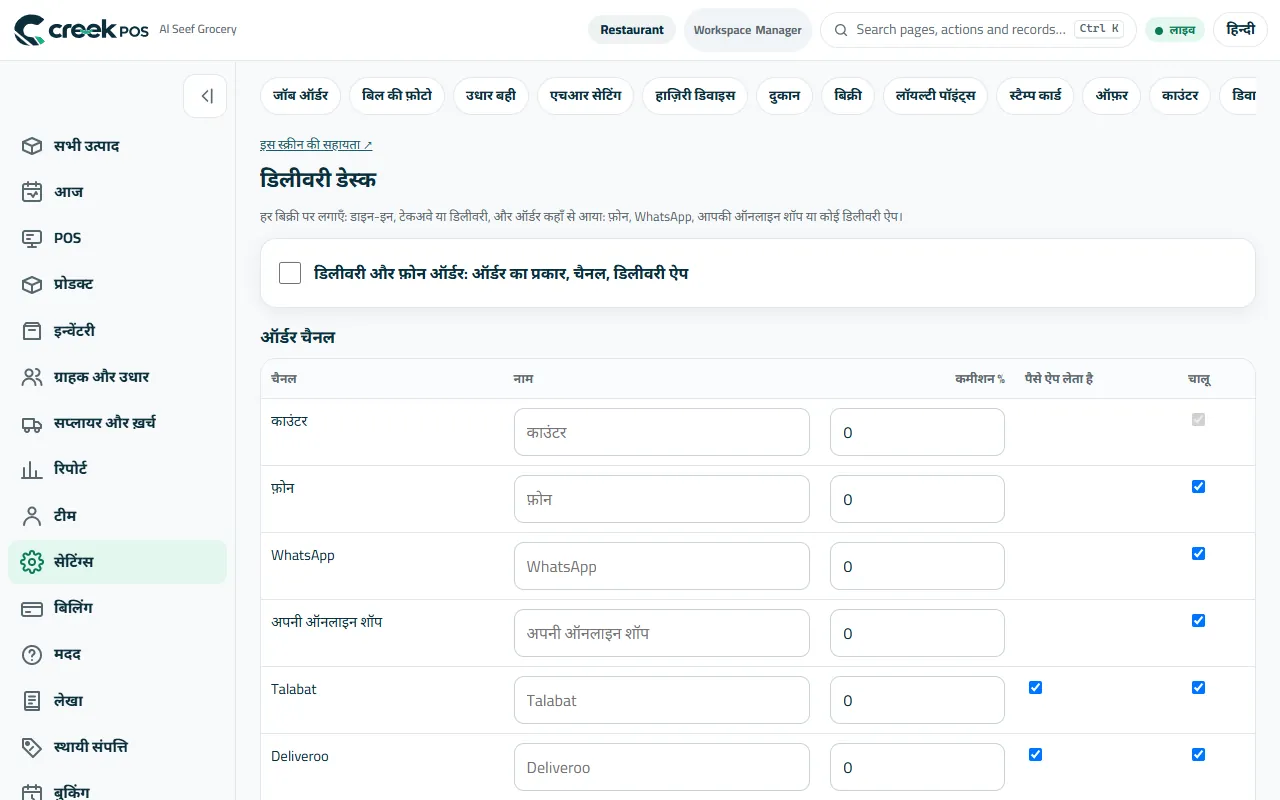Click the बिलिंग credit card icon

pos(32,608)
